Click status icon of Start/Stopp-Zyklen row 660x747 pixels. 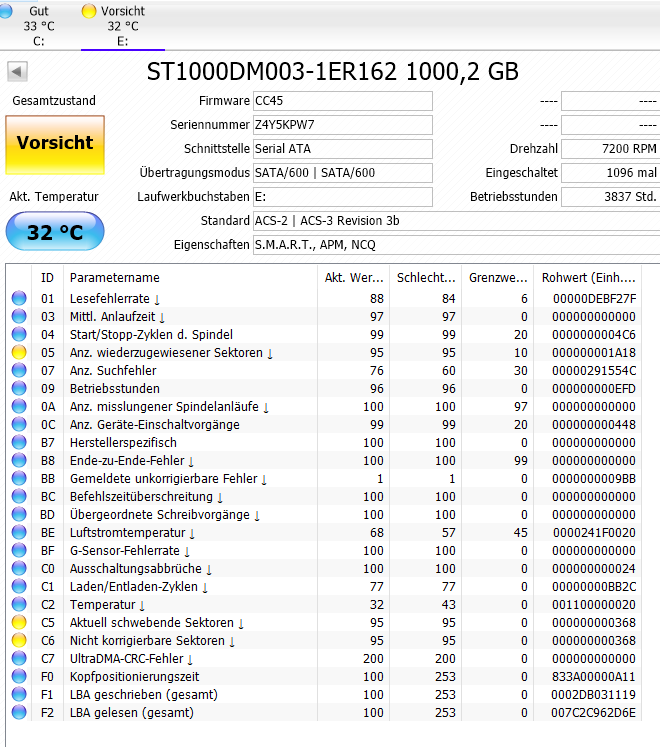tap(19, 334)
